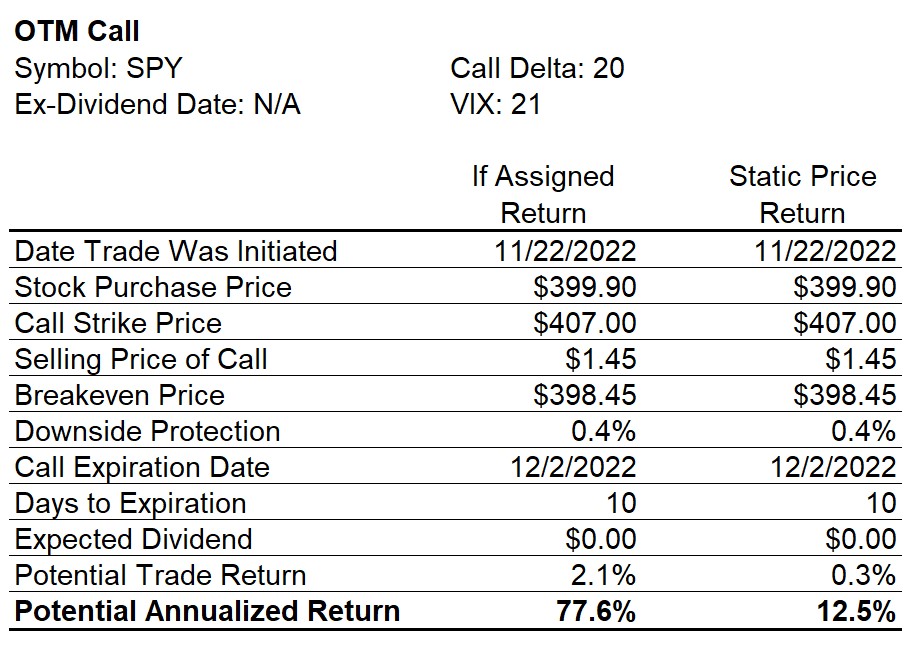This screenshot has height=650, width=916.
Task: Click the Static Price call strike $407.00
Action: coord(844,323)
